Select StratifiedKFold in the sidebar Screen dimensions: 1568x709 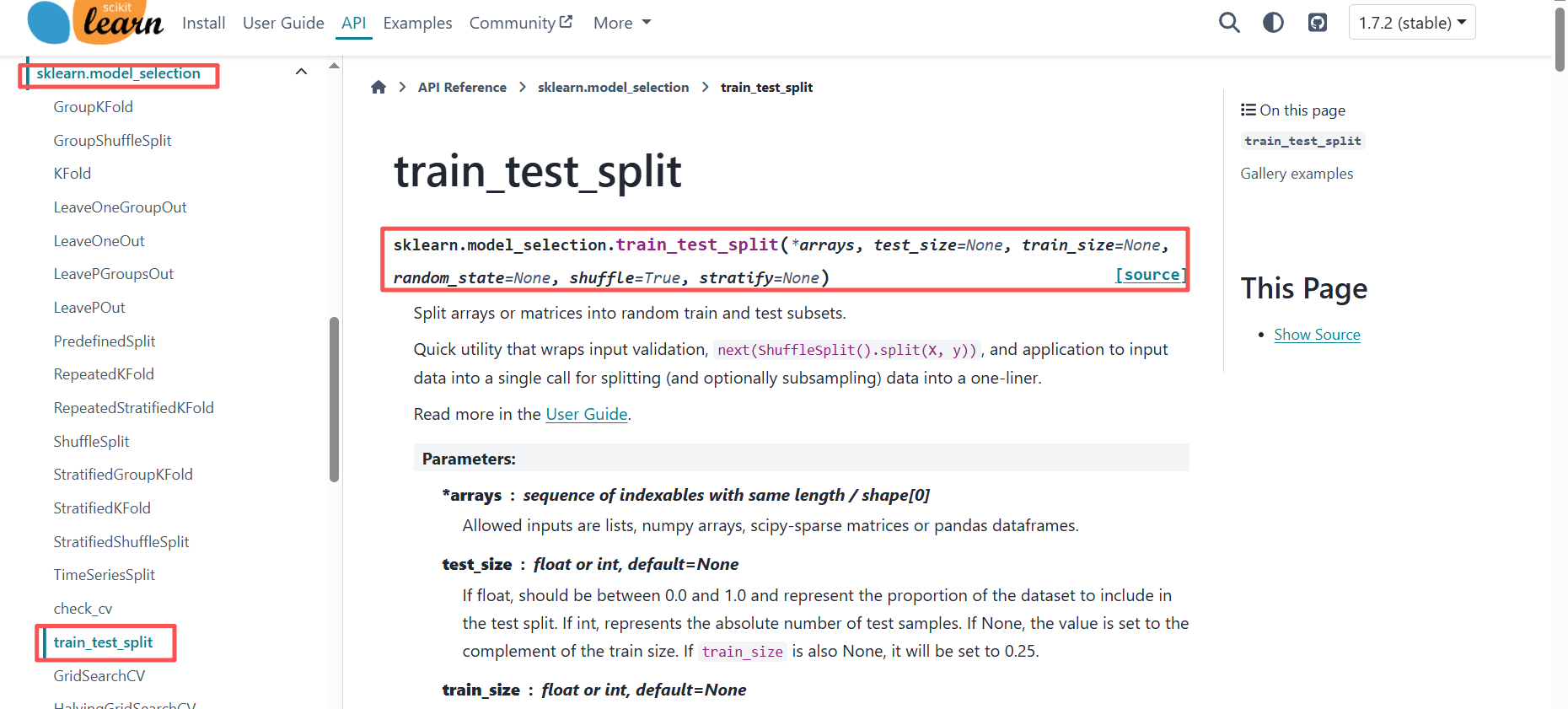[x=102, y=508]
